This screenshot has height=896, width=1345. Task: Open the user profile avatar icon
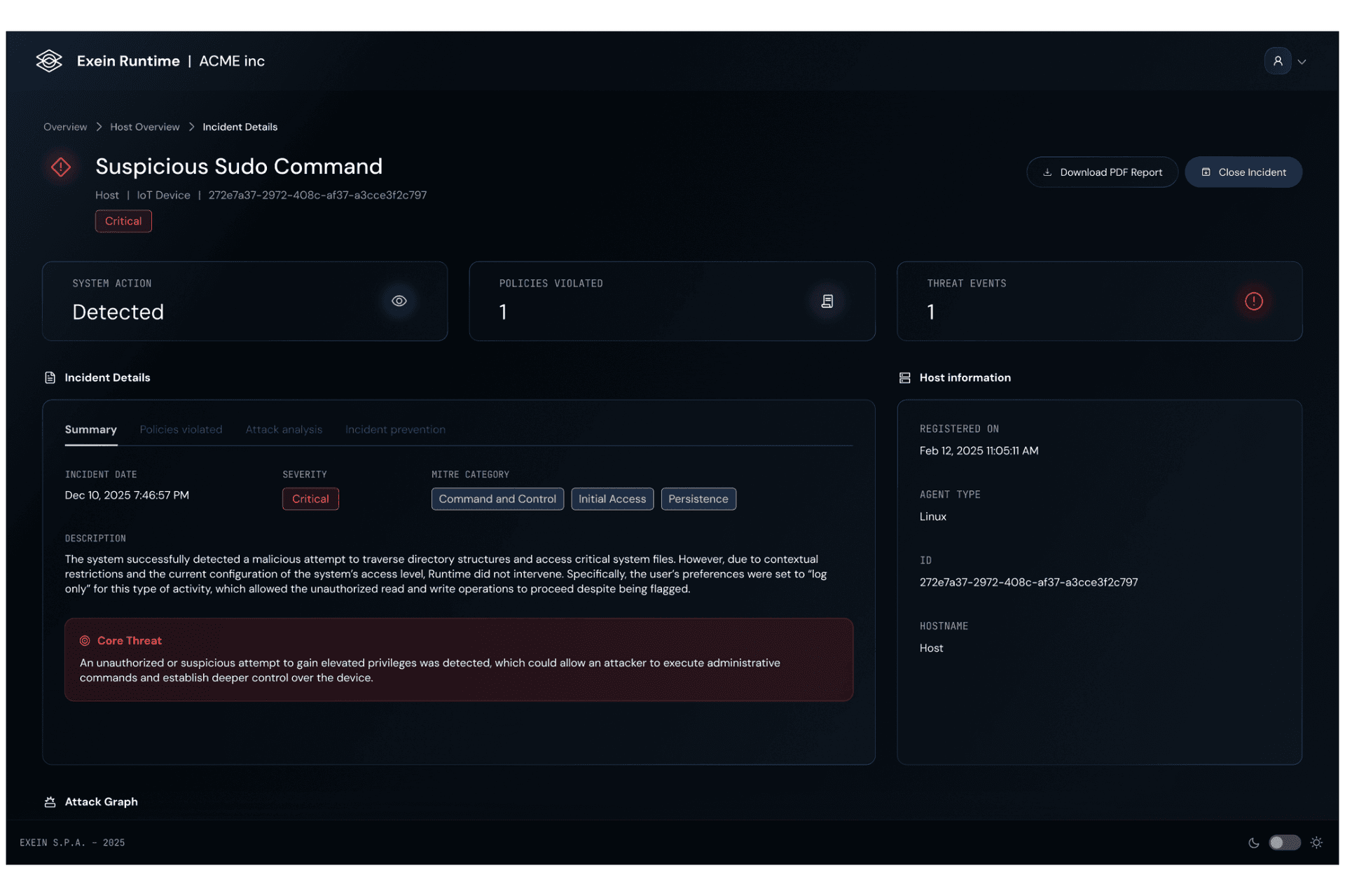[1277, 61]
